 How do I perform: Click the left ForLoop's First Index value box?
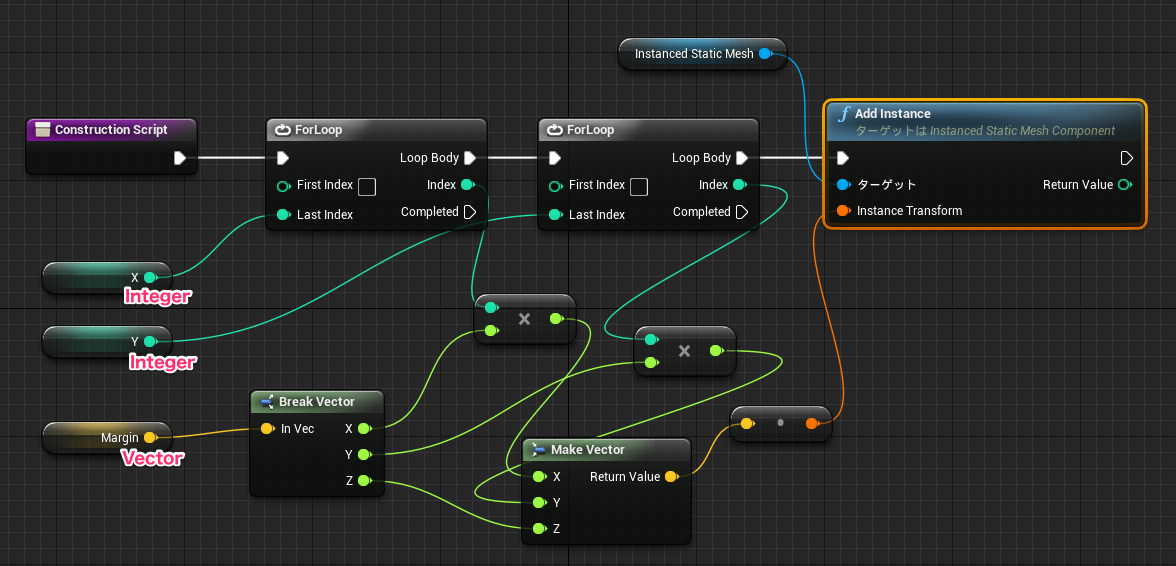pos(367,186)
